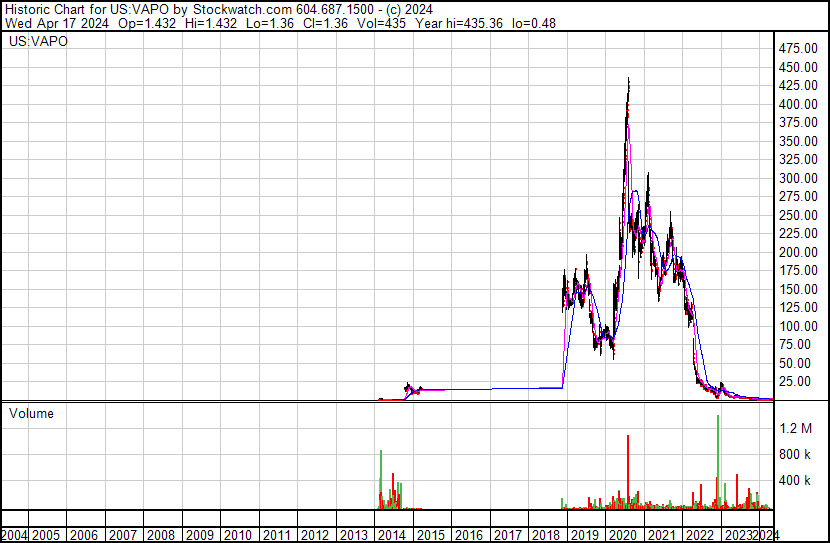Select the 2014 year on the time axis
Viewport: 830px width, 543px height.
click(392, 535)
